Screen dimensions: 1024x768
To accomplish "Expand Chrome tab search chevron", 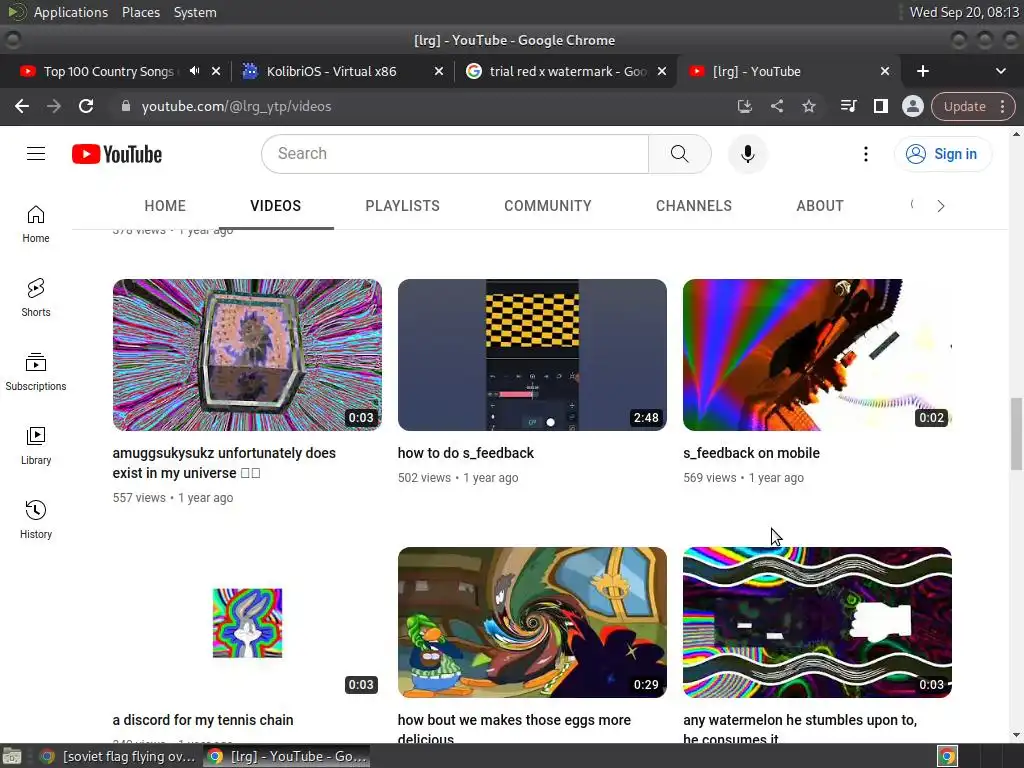I will pyautogui.click(x=1000, y=71).
